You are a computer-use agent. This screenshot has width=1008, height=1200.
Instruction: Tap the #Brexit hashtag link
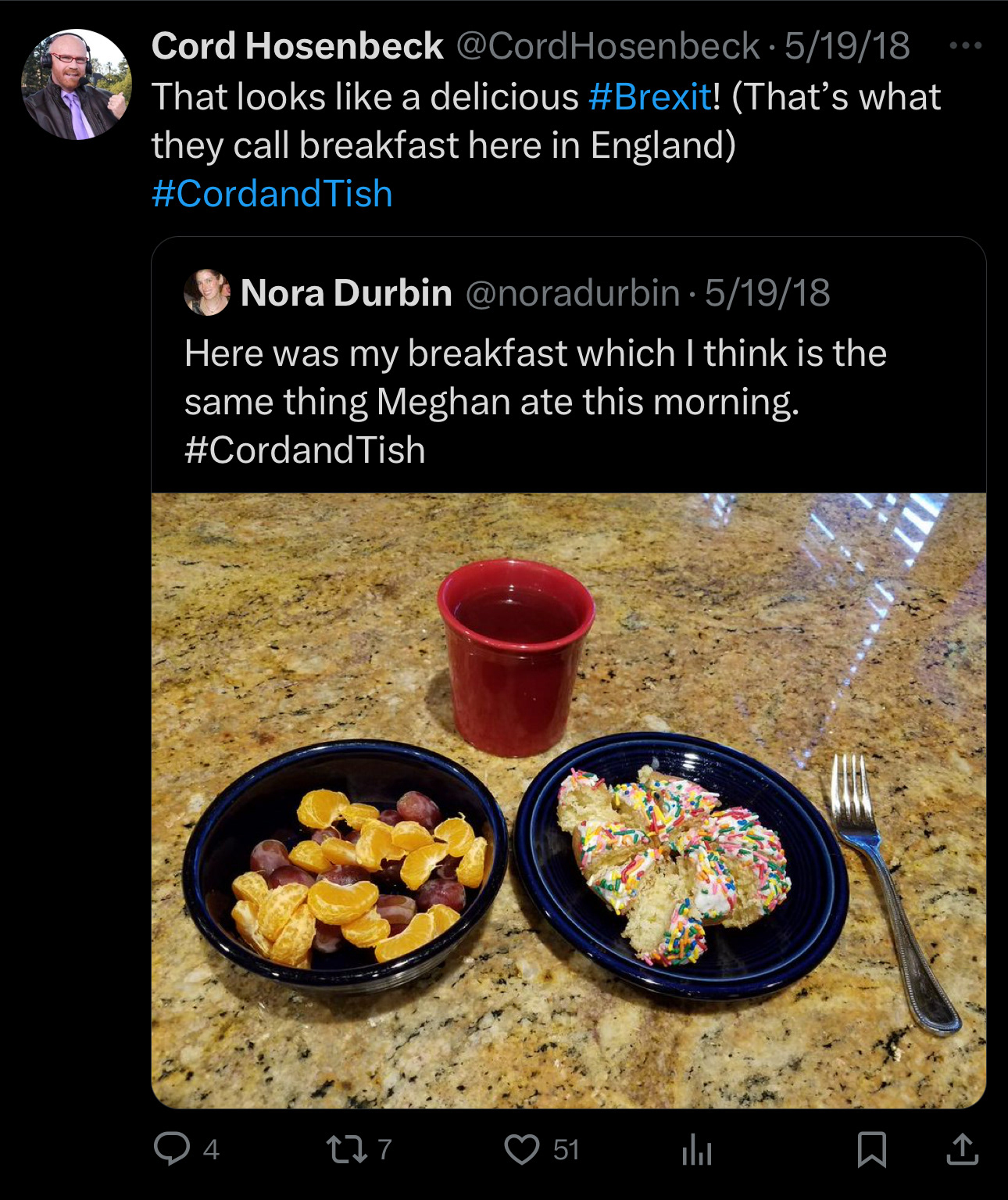tap(649, 97)
